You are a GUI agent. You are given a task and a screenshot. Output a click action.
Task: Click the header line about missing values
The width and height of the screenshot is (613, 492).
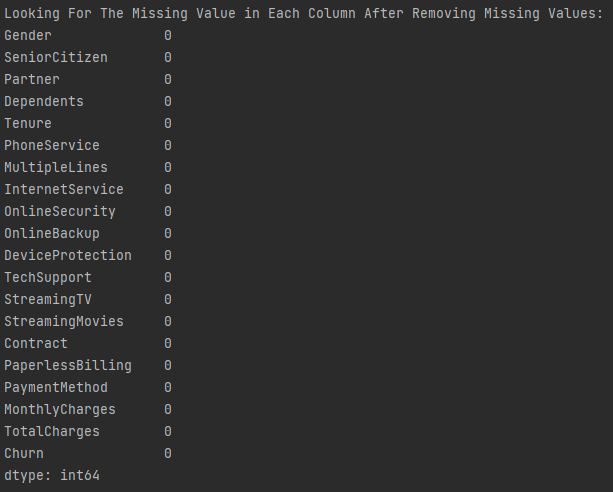click(304, 13)
